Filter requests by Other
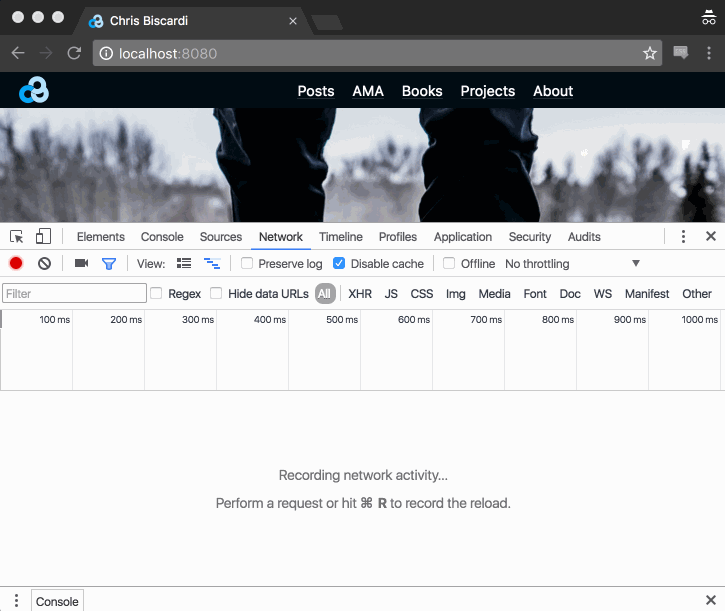Screen dimensions: 725x611 click(x=697, y=294)
